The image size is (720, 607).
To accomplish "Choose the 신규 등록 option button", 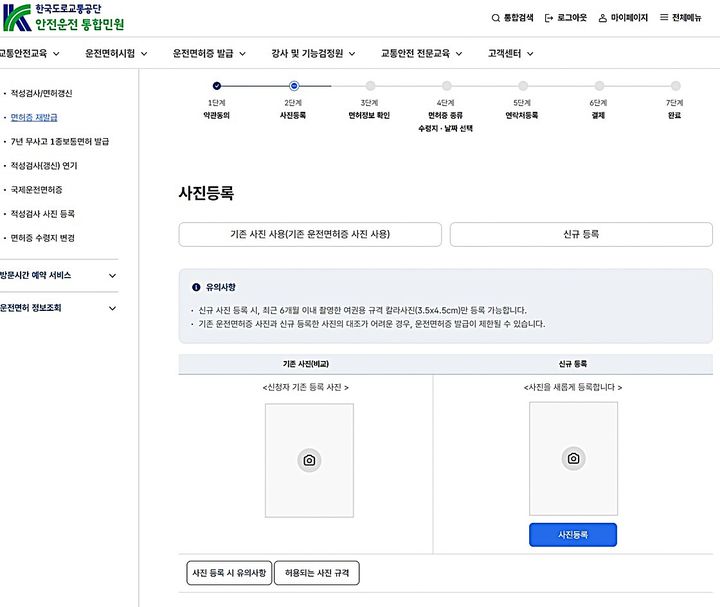I will click(581, 235).
